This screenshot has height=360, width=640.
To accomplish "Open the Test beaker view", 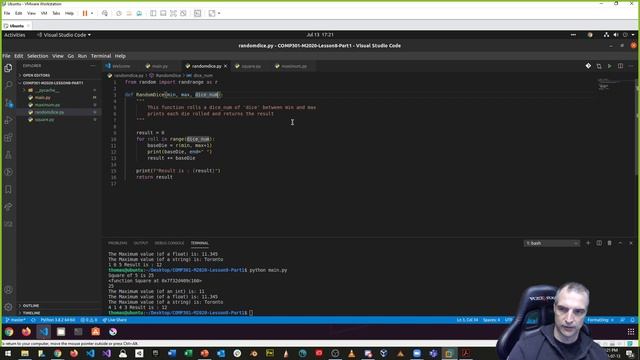I will (8, 155).
